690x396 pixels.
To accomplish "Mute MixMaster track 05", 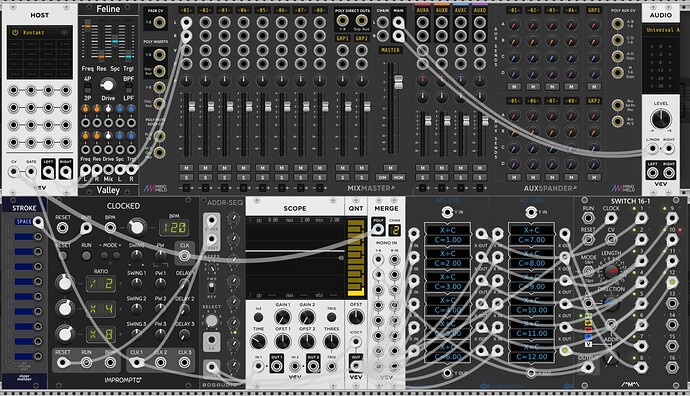I will click(262, 168).
